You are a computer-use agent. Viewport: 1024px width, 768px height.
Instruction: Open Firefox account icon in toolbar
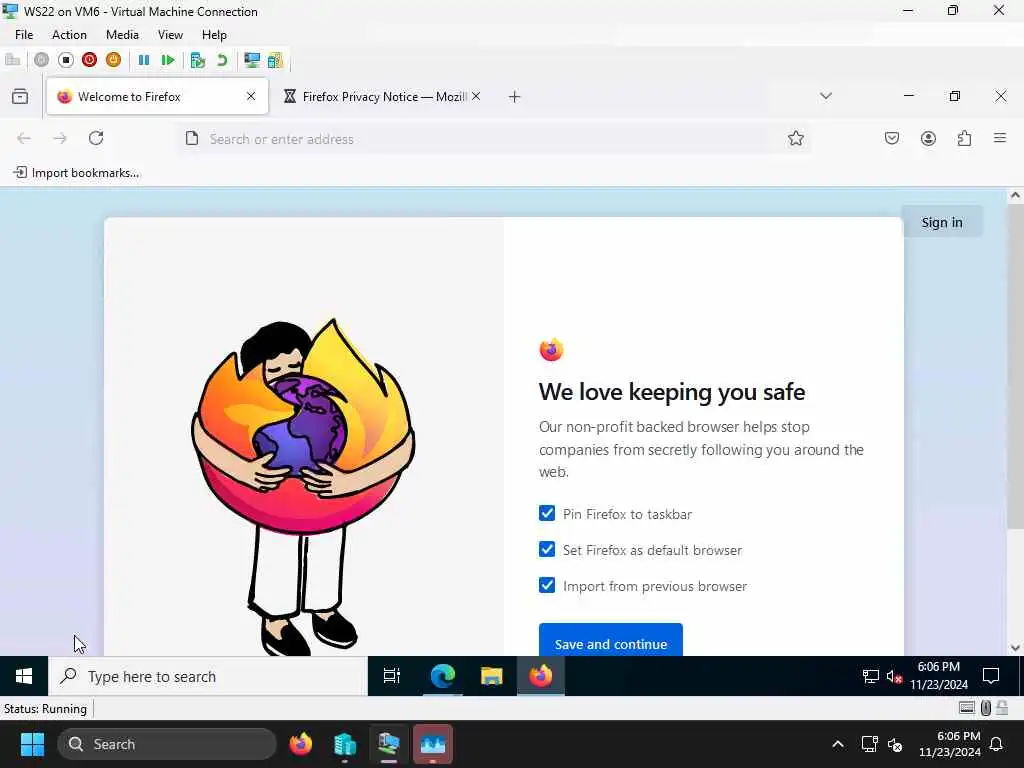(928, 138)
